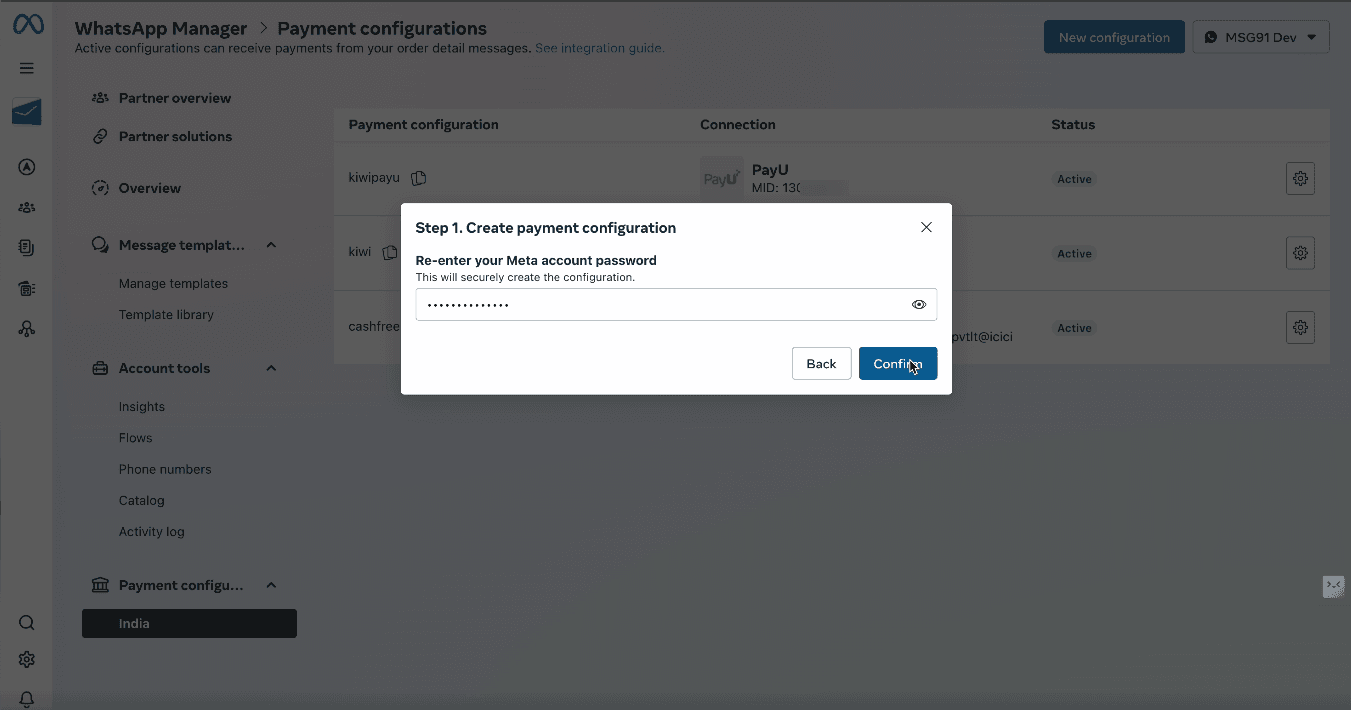Copy the kiwi configuration name
The height and width of the screenshot is (710, 1351).
click(x=390, y=253)
